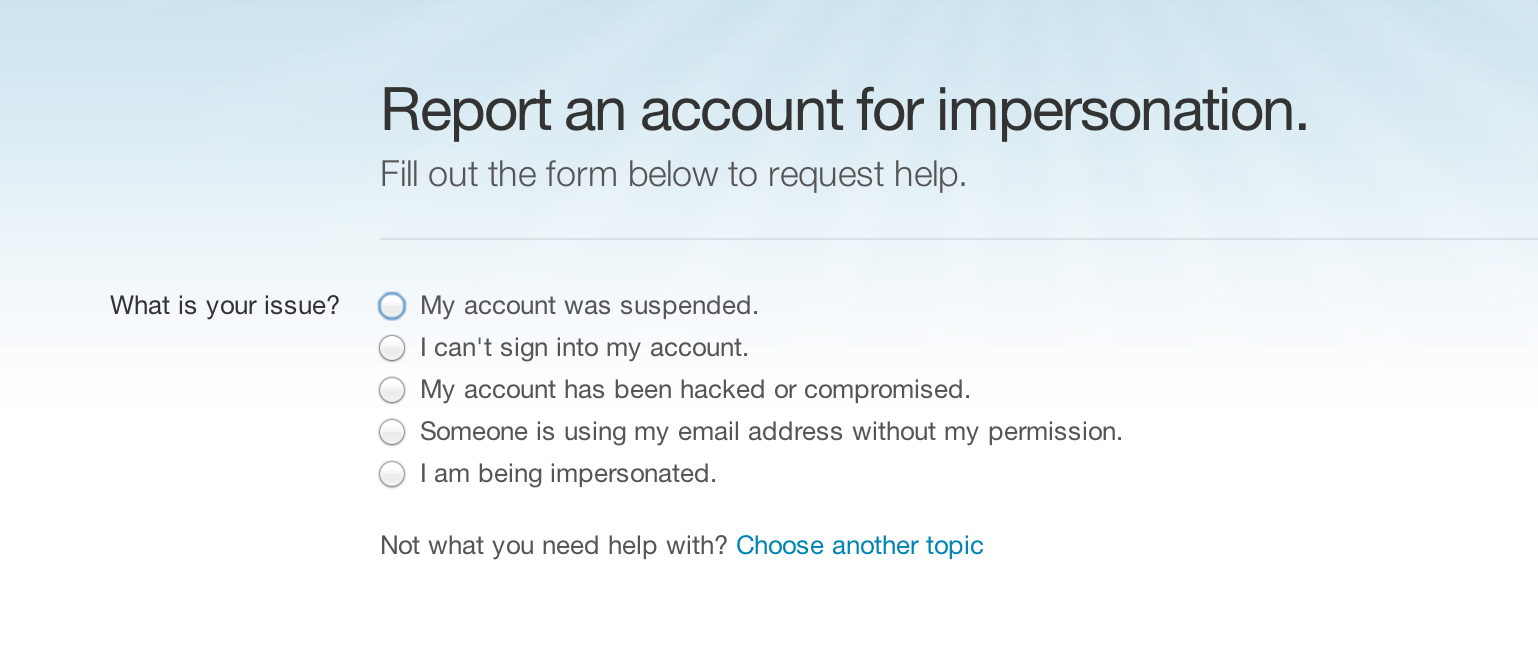1538x662 pixels.
Task: Choose the 'I am being impersonated' radio button
Action: click(x=392, y=474)
